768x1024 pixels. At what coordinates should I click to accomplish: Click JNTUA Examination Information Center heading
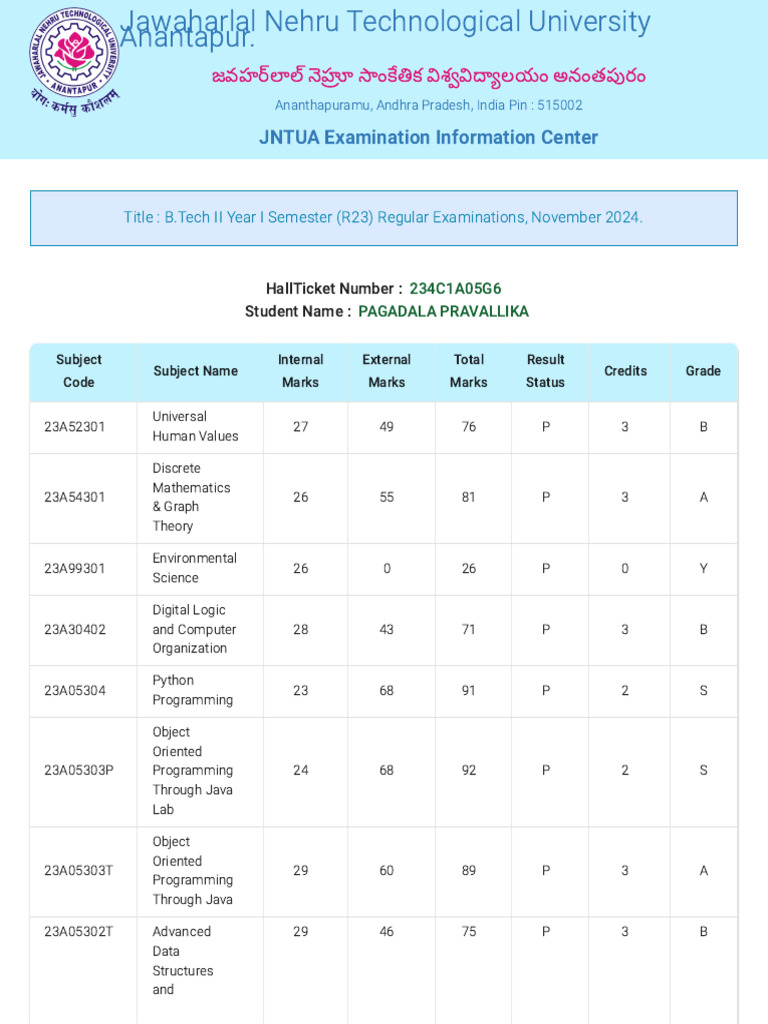[428, 137]
